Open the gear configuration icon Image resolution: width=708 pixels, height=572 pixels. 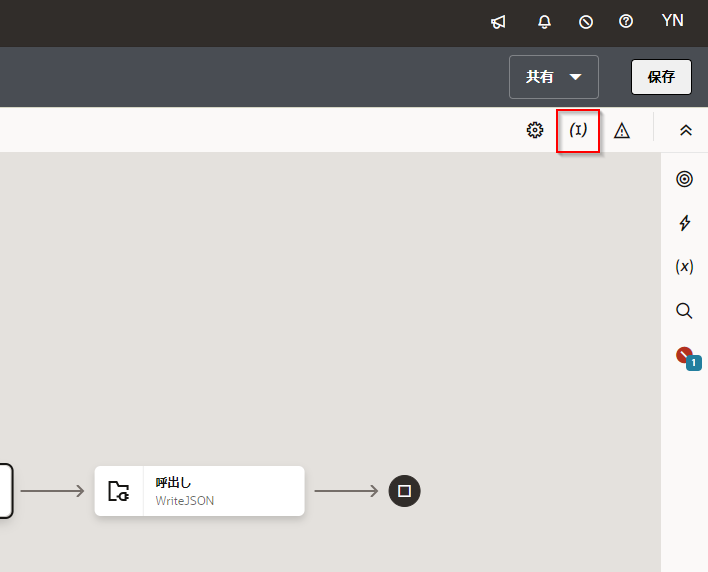point(535,130)
